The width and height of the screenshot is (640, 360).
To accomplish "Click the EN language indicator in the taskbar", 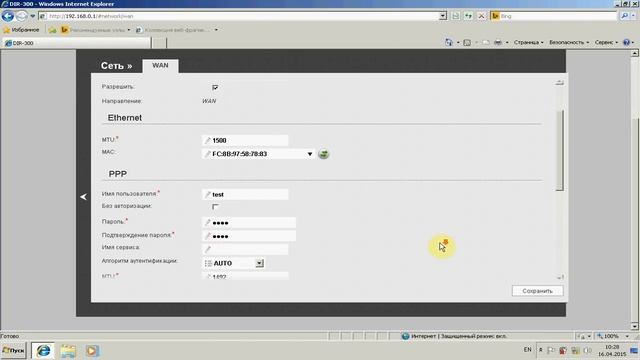I will [527, 350].
